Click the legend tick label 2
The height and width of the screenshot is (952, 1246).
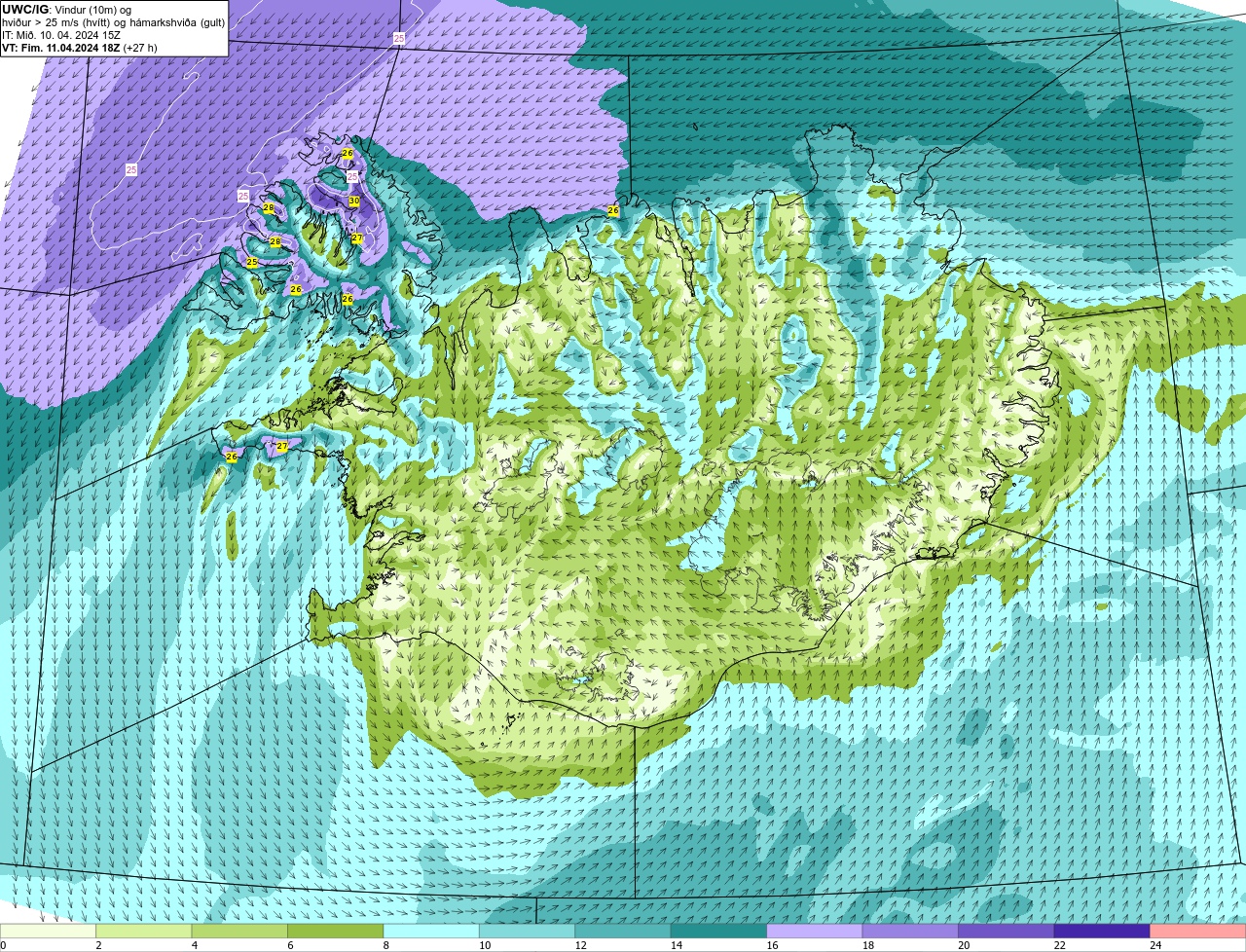point(97,945)
